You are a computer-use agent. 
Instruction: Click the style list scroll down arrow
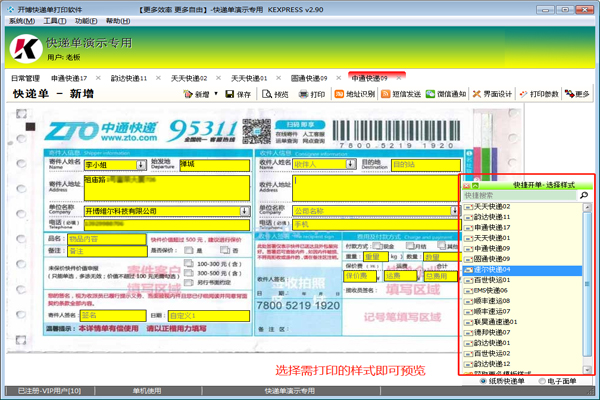tap(587, 370)
